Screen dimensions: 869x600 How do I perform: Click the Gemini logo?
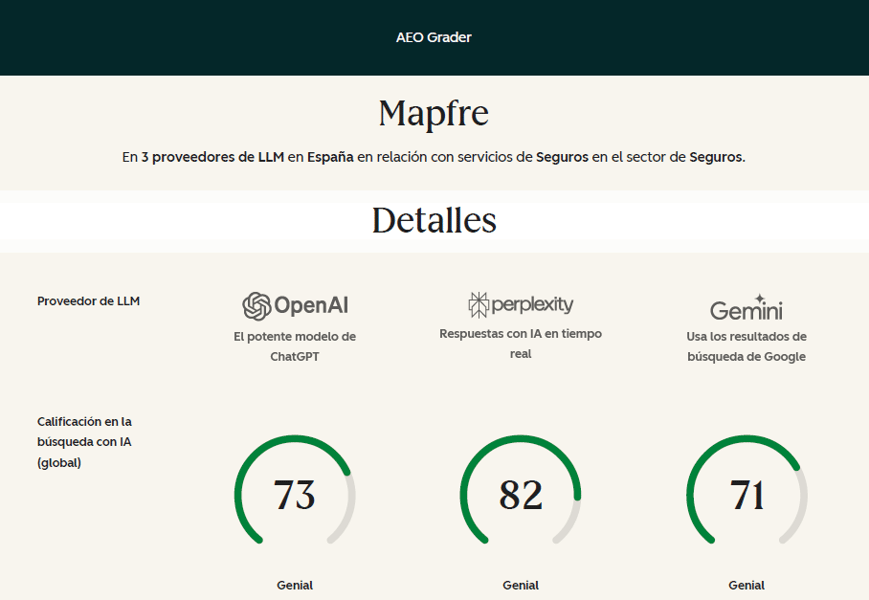pos(746,308)
